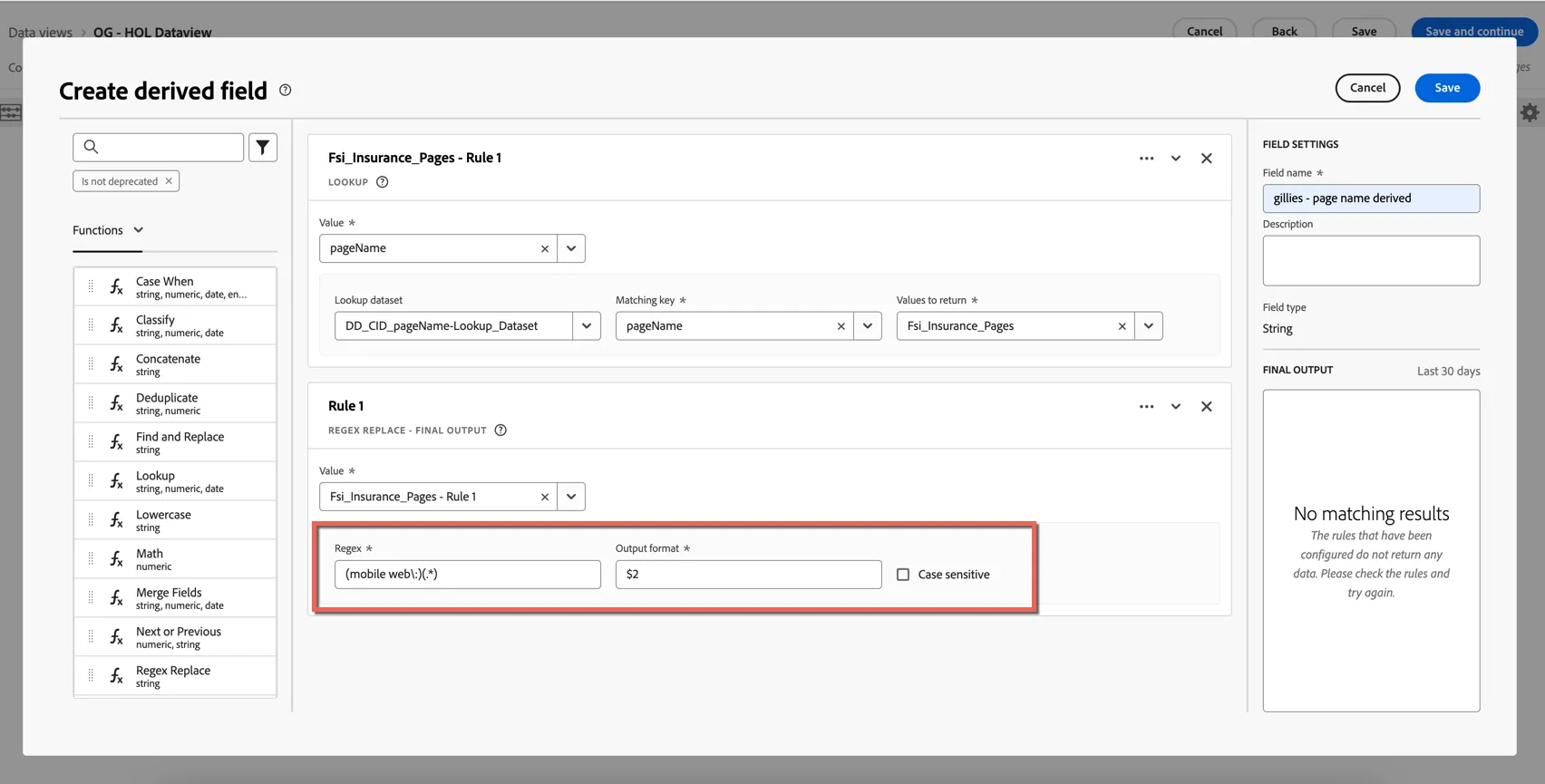Screen dimensions: 1545x784
Task: Click the help icon beside Create derived field
Action: point(286,90)
